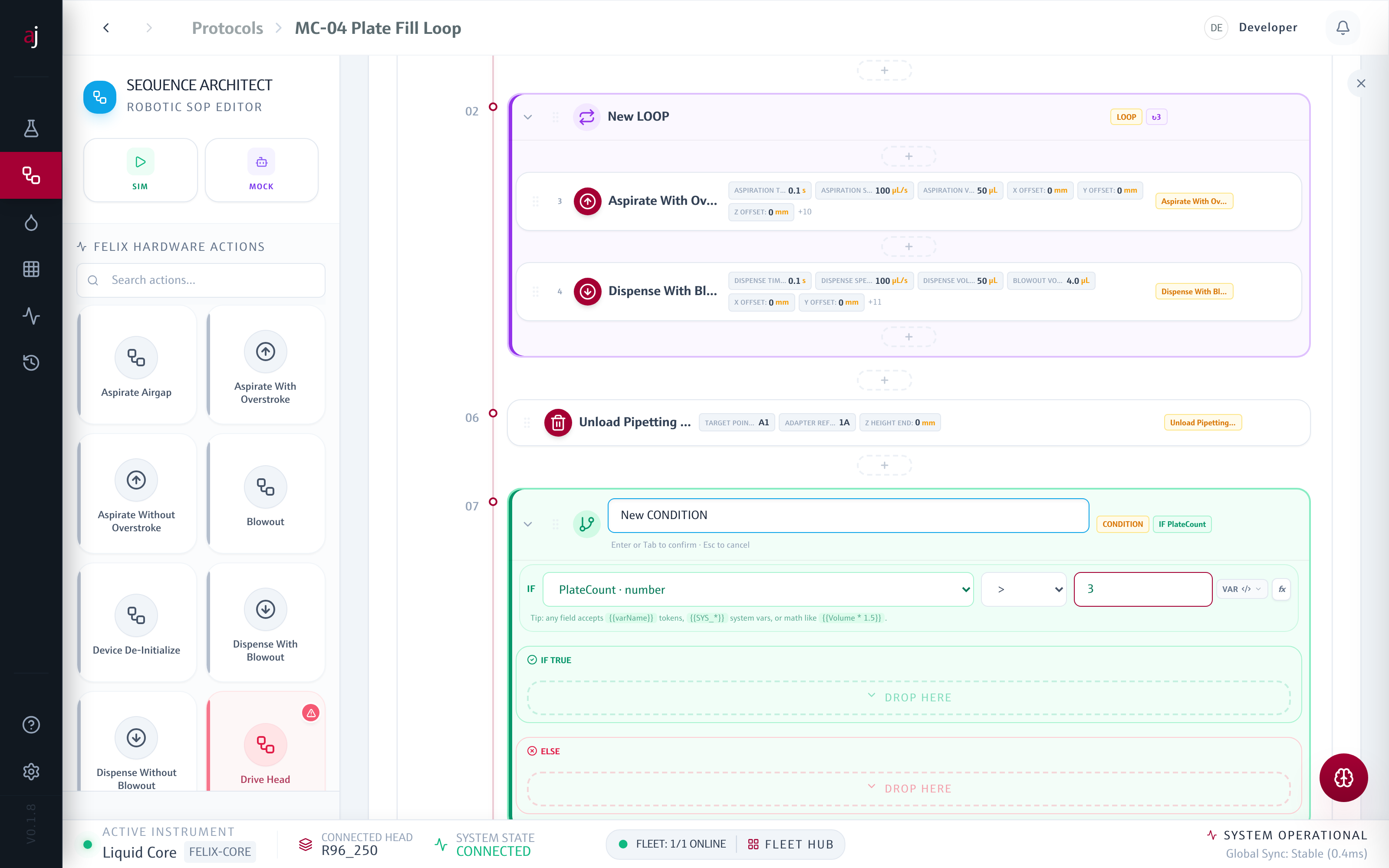Viewport: 1389px width, 868px height.
Task: Go to Protocols breadcrumb
Action: point(227,28)
